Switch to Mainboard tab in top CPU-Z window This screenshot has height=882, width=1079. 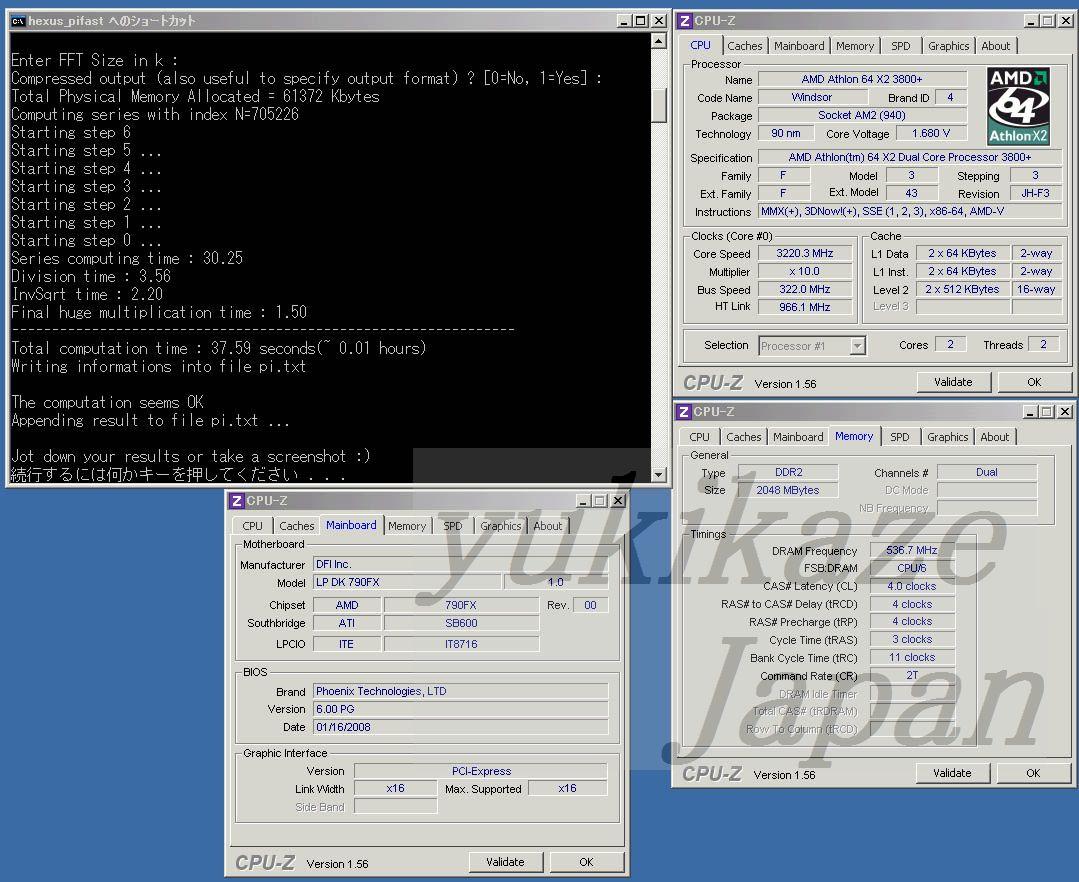799,46
